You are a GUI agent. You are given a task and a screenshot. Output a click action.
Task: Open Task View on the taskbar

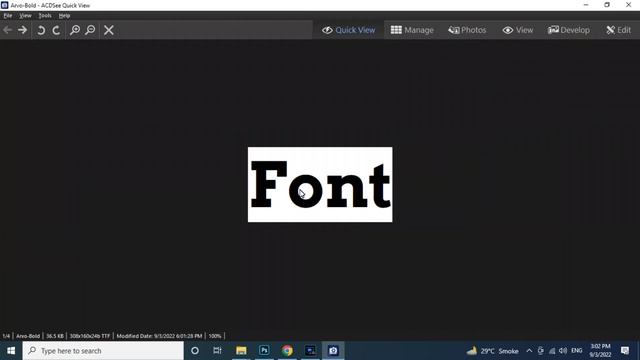217,351
